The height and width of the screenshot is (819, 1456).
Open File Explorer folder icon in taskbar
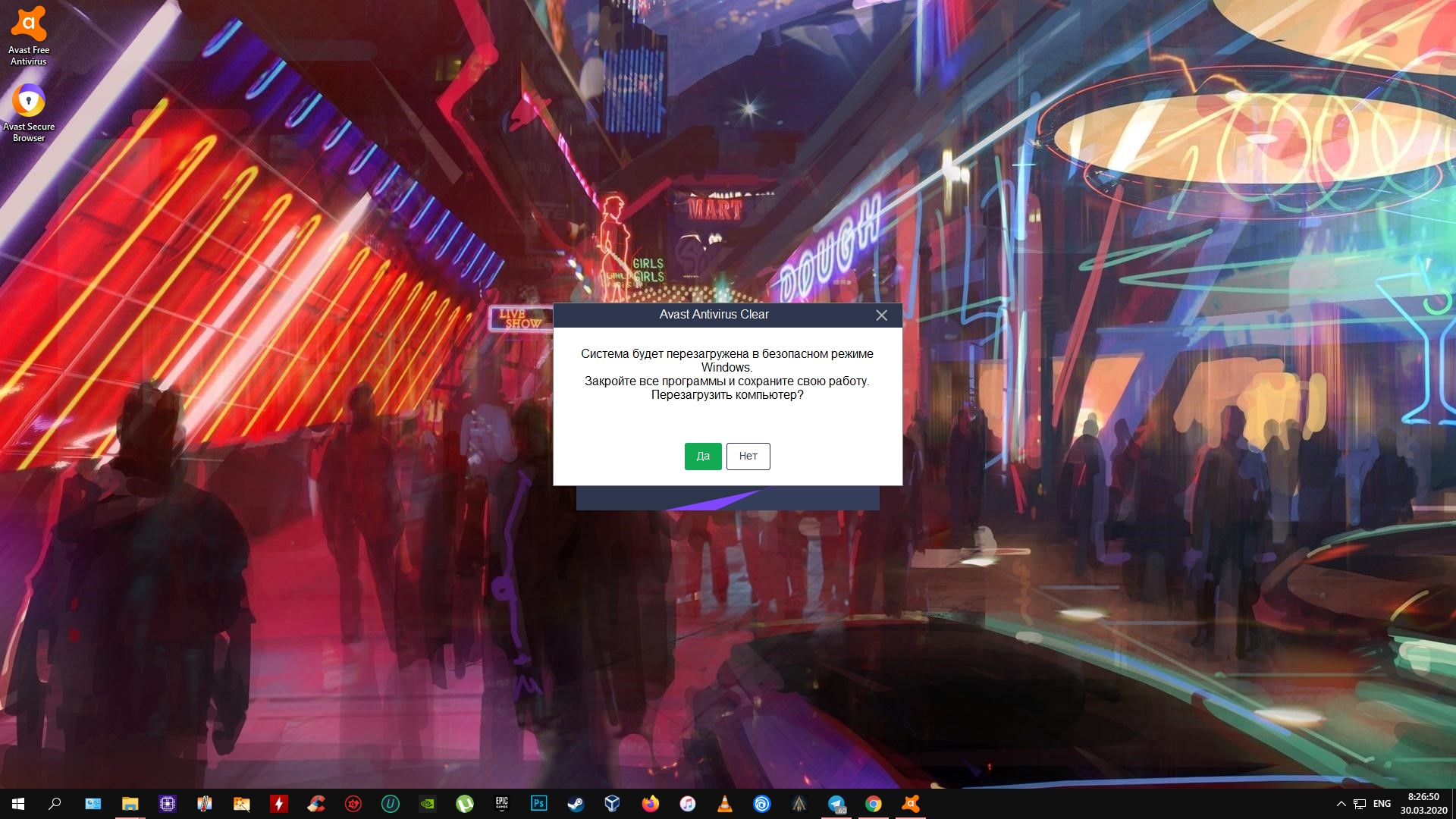(130, 804)
